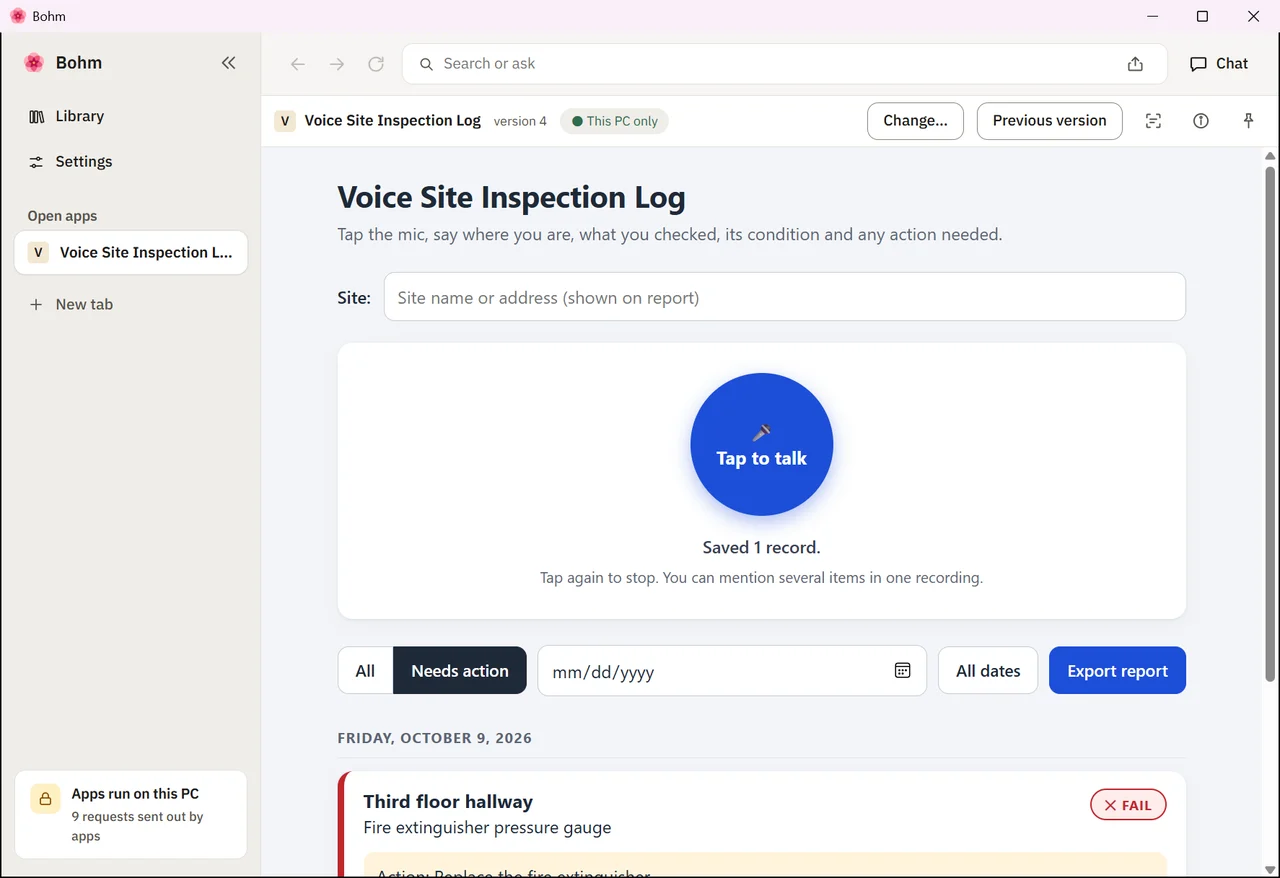Collapse the sidebar with double-chevron icon
The height and width of the screenshot is (878, 1280).
click(229, 63)
